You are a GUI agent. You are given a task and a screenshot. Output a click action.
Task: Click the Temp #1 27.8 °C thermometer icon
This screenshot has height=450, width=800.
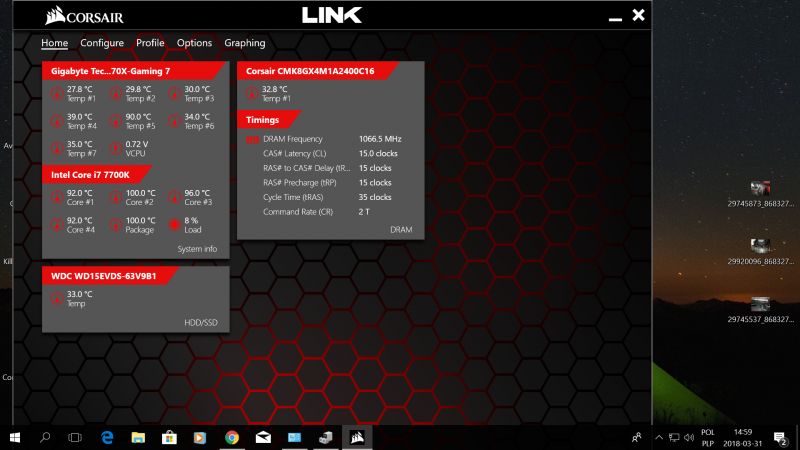click(x=57, y=94)
